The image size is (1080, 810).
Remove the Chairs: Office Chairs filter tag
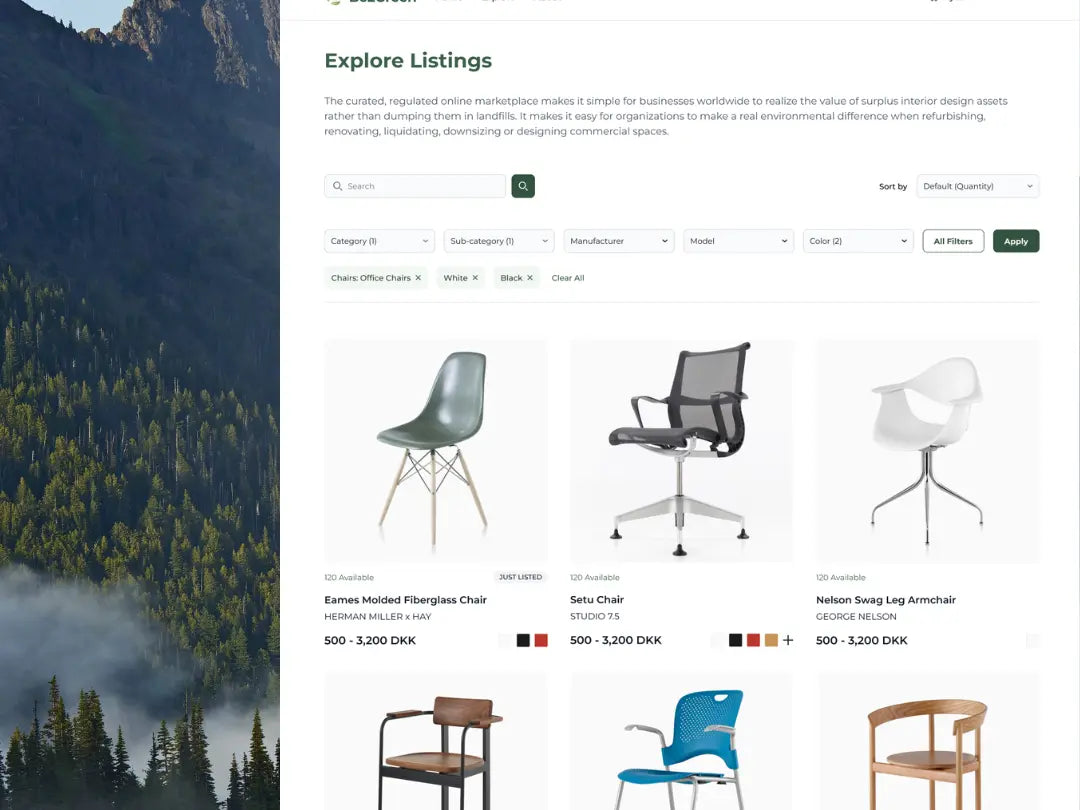coord(418,278)
